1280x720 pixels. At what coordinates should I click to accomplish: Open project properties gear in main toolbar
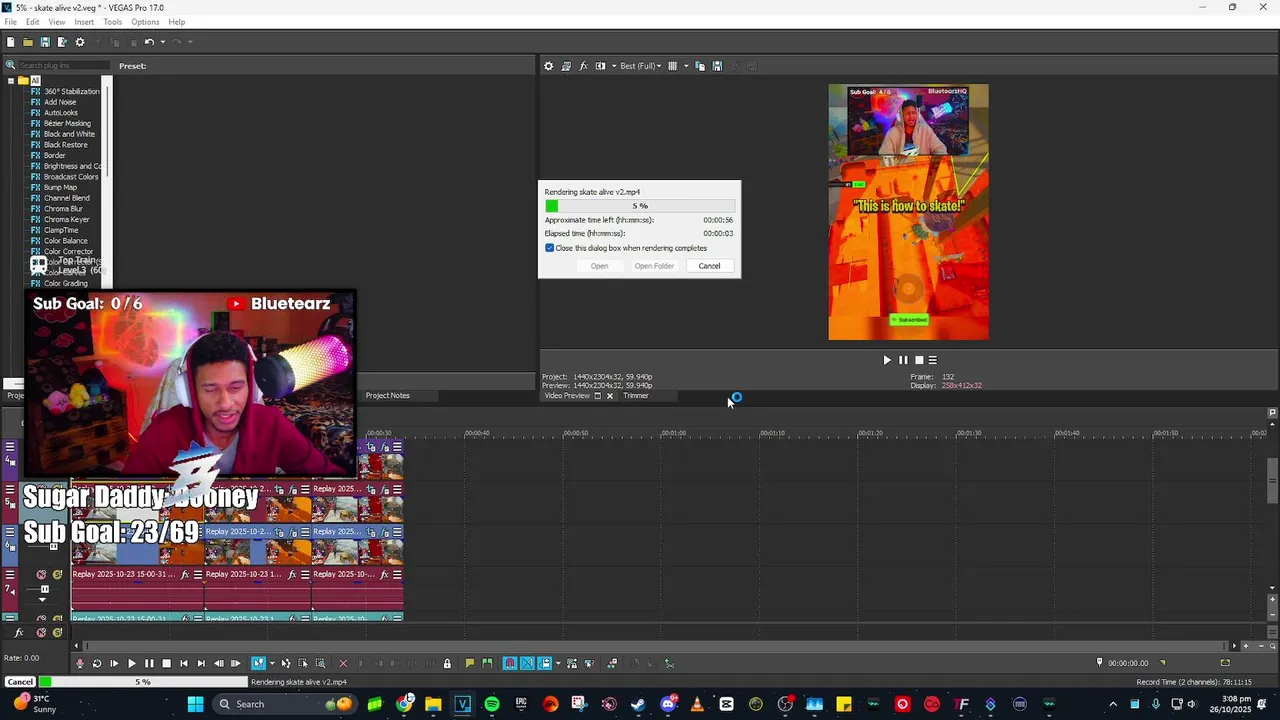pyautogui.click(x=80, y=42)
